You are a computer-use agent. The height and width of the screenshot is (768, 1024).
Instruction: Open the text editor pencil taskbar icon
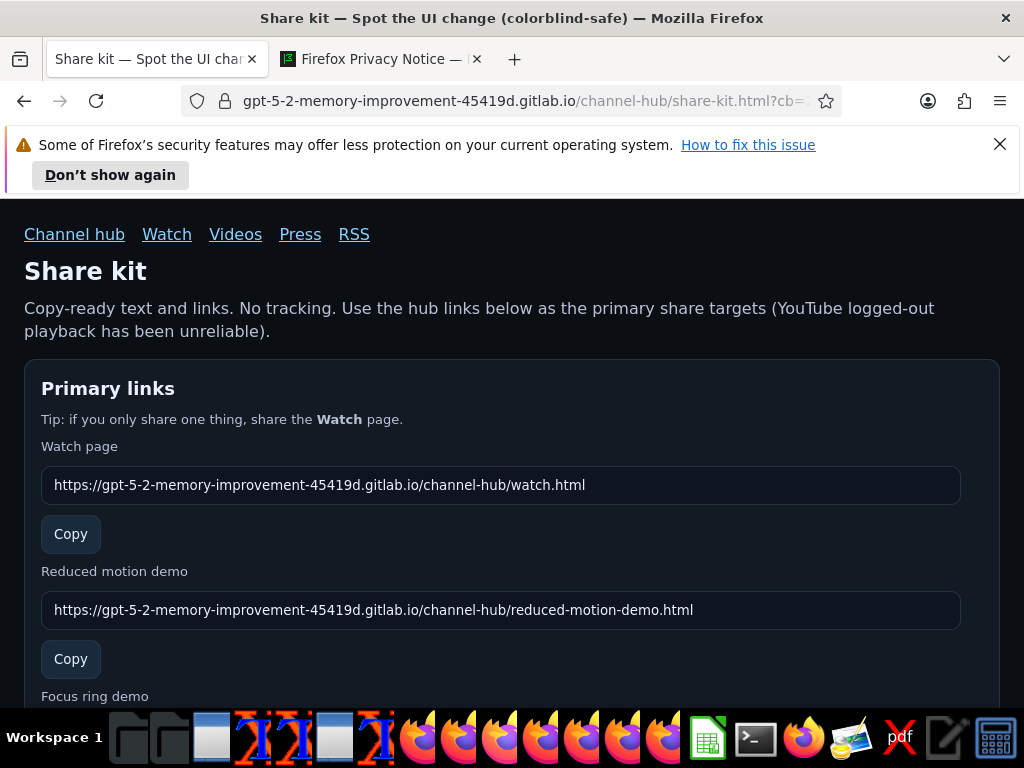(947, 738)
